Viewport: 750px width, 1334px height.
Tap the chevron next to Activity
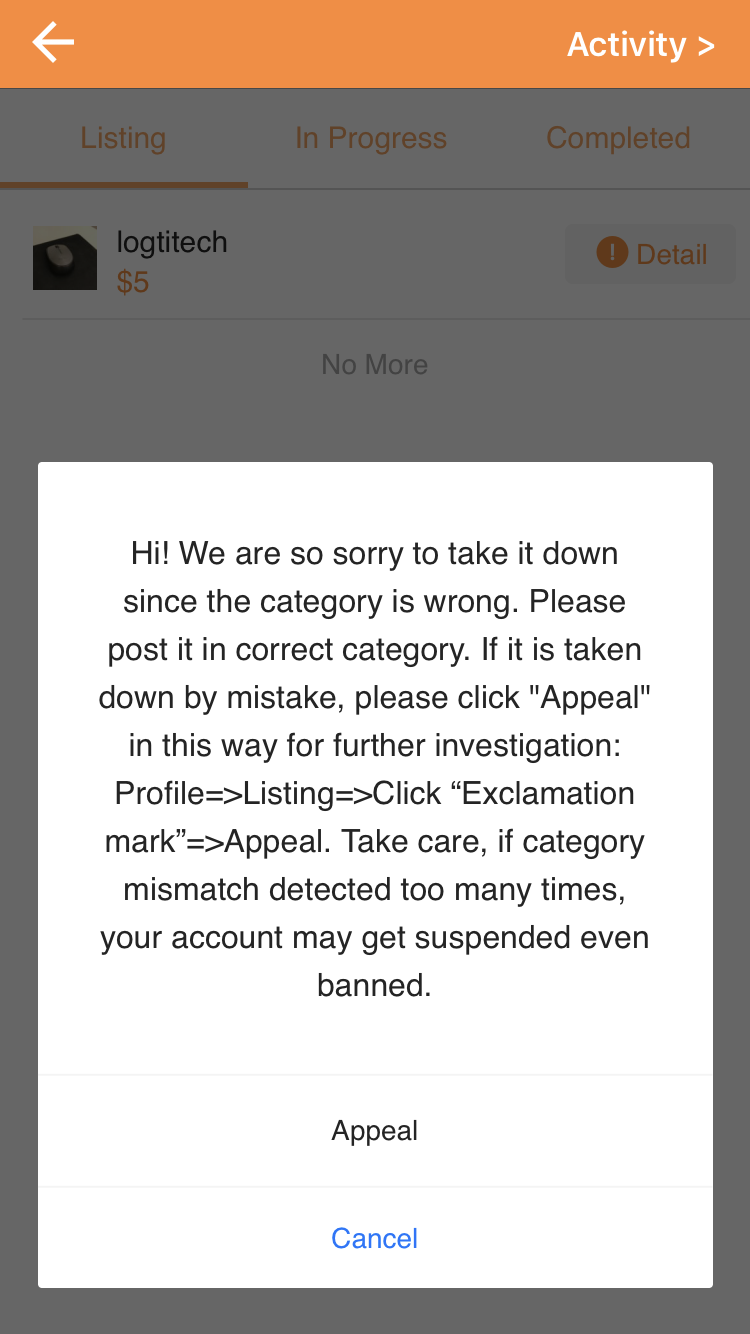pos(706,46)
